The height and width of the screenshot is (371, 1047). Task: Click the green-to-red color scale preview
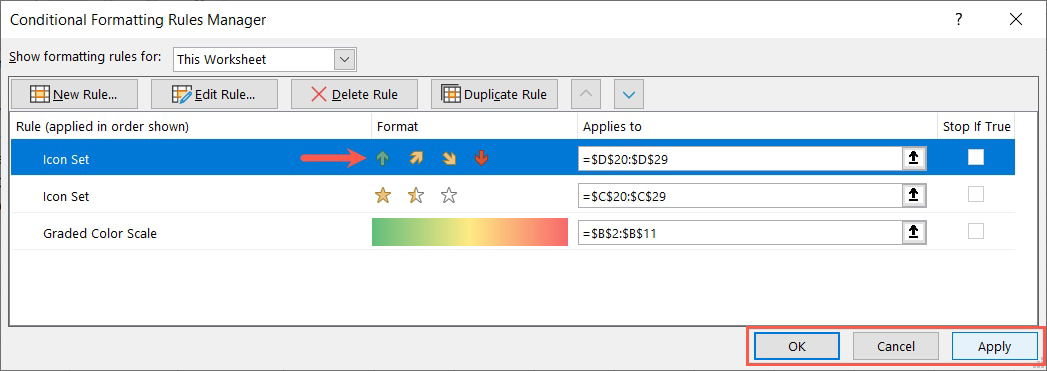pyautogui.click(x=469, y=232)
